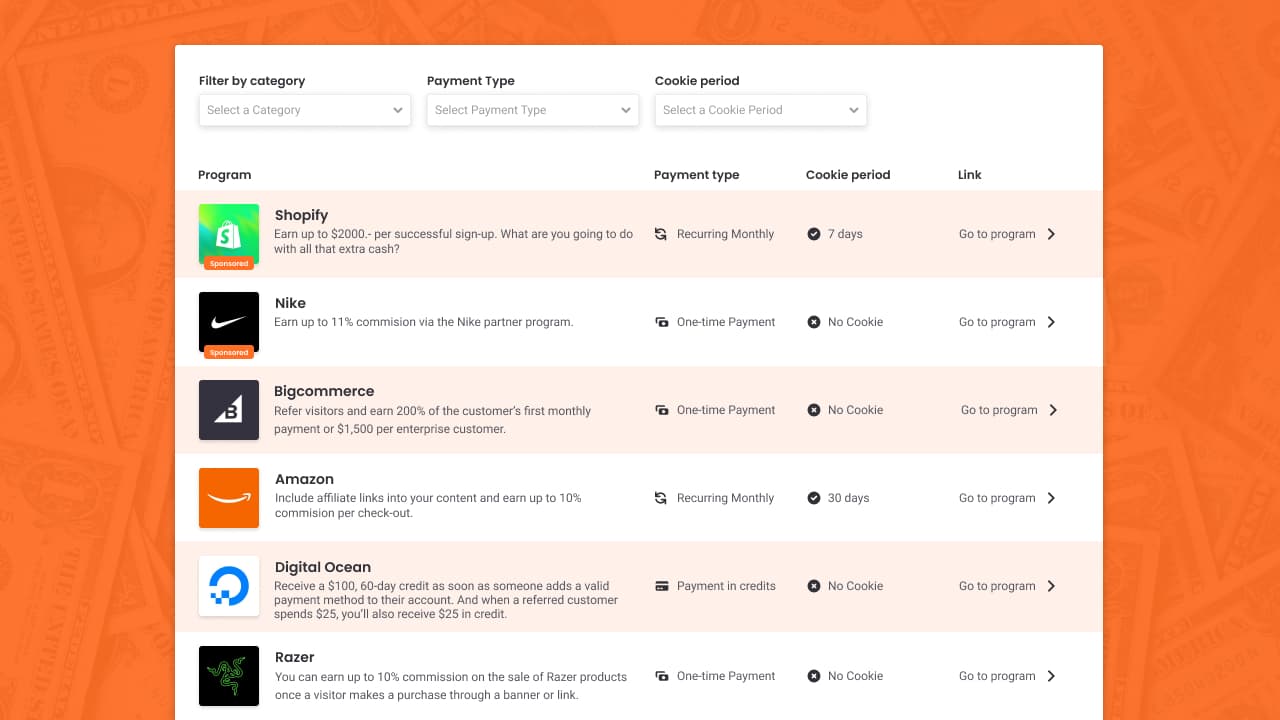
Task: Click the Amazon smile logo
Action: tap(229, 498)
